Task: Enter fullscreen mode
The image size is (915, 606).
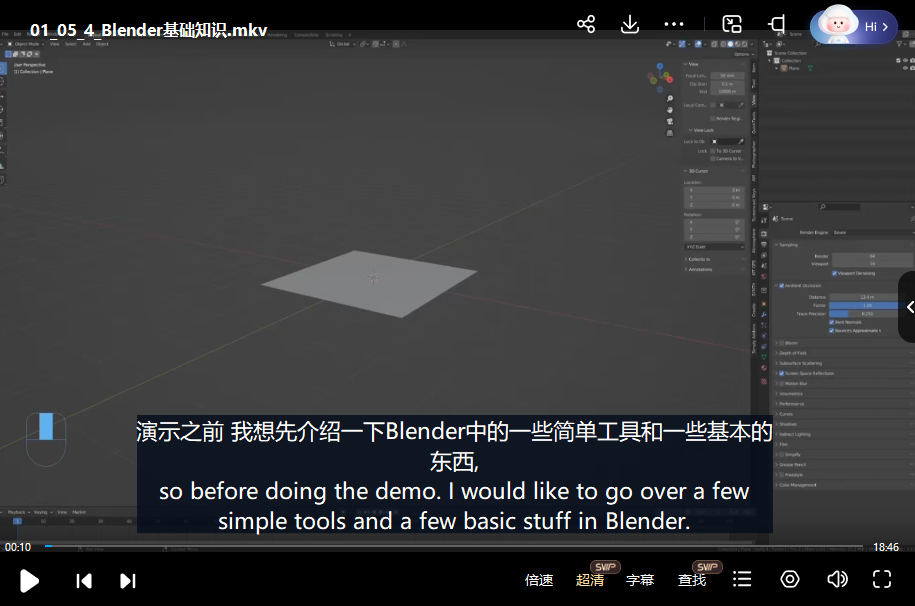Action: [x=882, y=580]
